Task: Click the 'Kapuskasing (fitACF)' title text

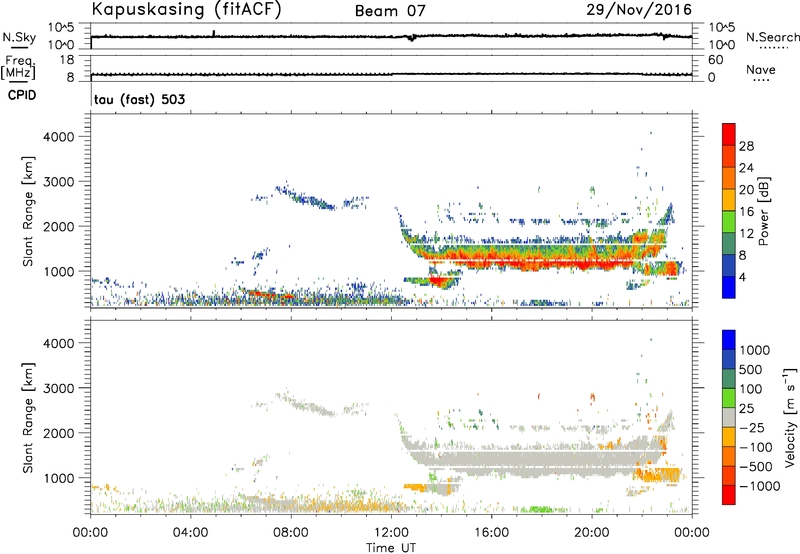Action: pos(186,10)
